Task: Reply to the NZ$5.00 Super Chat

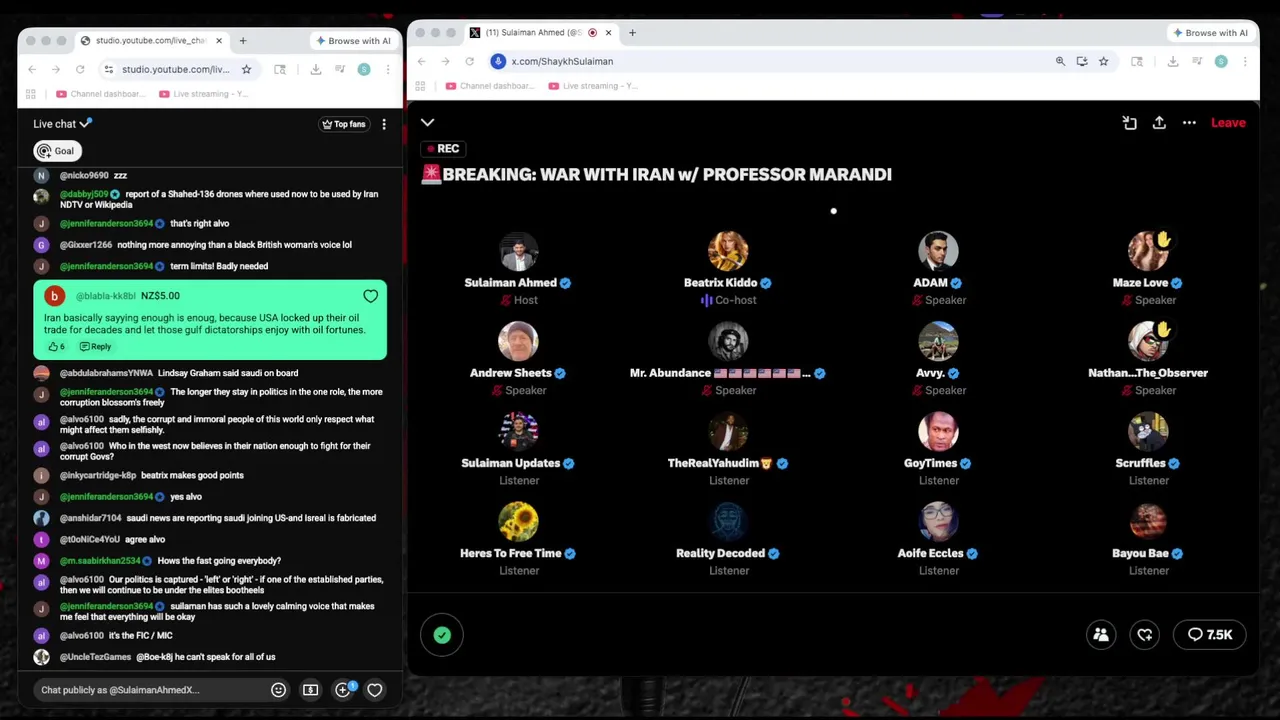Action: (x=95, y=346)
